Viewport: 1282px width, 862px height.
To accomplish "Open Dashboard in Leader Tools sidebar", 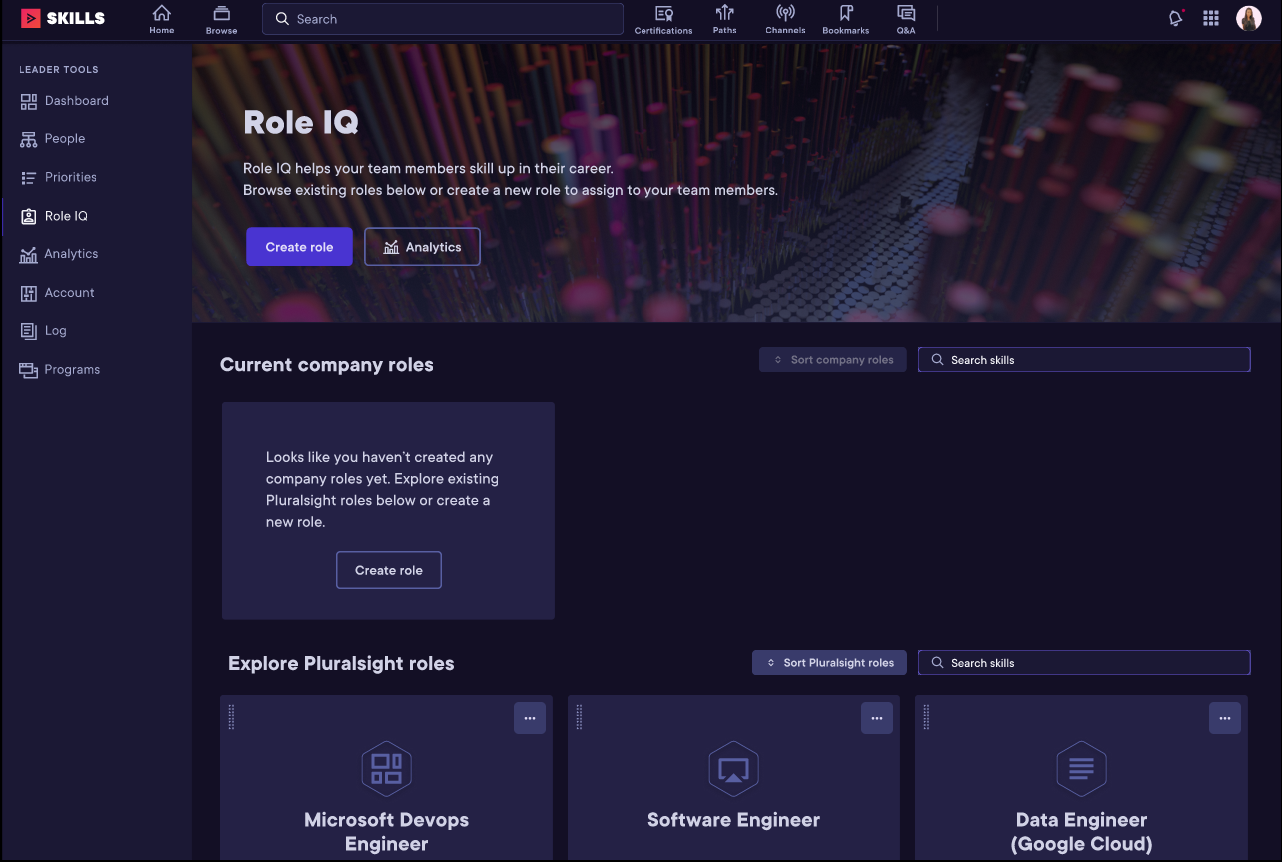I will click(64, 101).
